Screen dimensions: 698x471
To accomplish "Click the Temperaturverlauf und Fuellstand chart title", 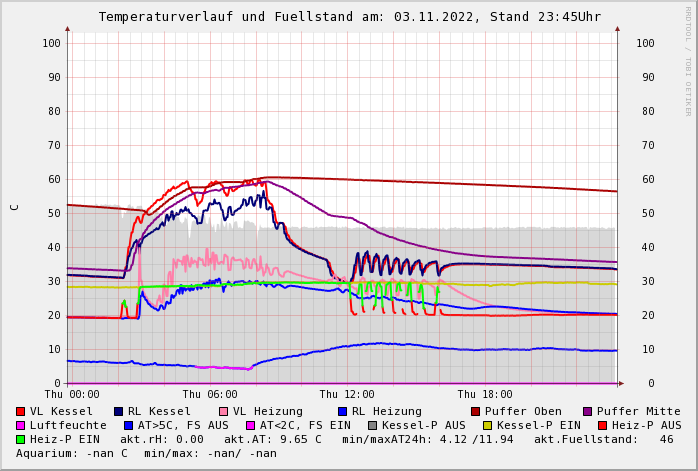I will [x=349, y=17].
